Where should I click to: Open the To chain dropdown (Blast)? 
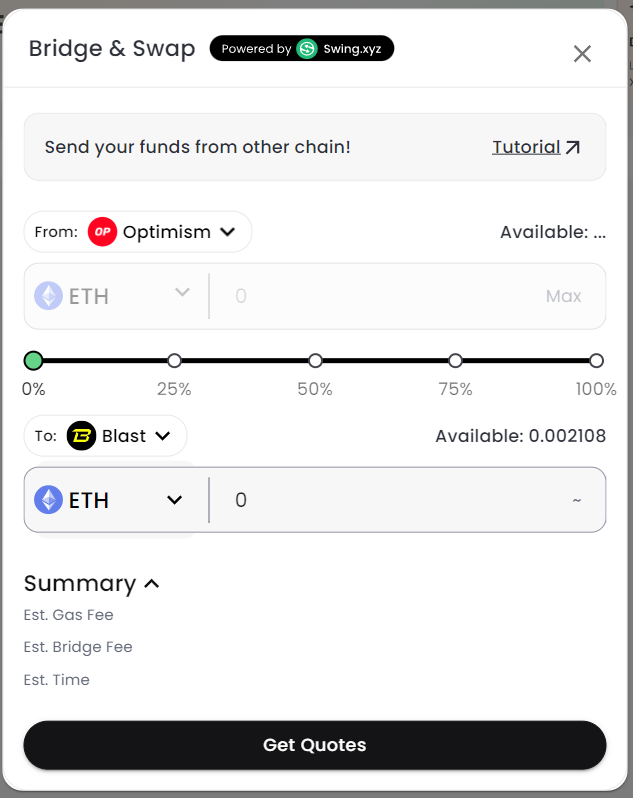[x=106, y=436]
